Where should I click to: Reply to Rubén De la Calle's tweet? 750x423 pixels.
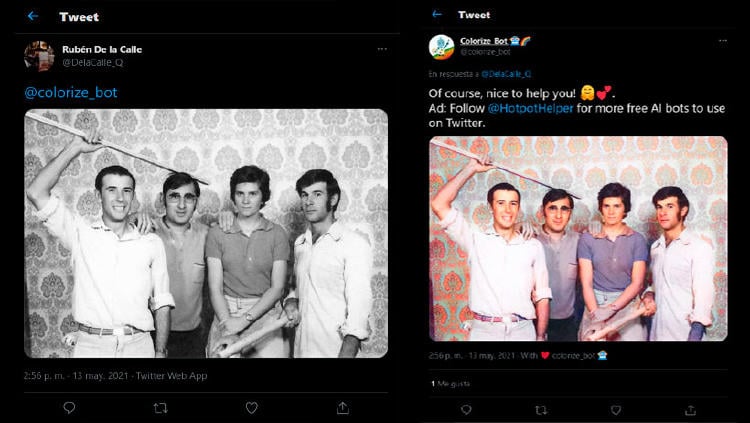[x=69, y=408]
